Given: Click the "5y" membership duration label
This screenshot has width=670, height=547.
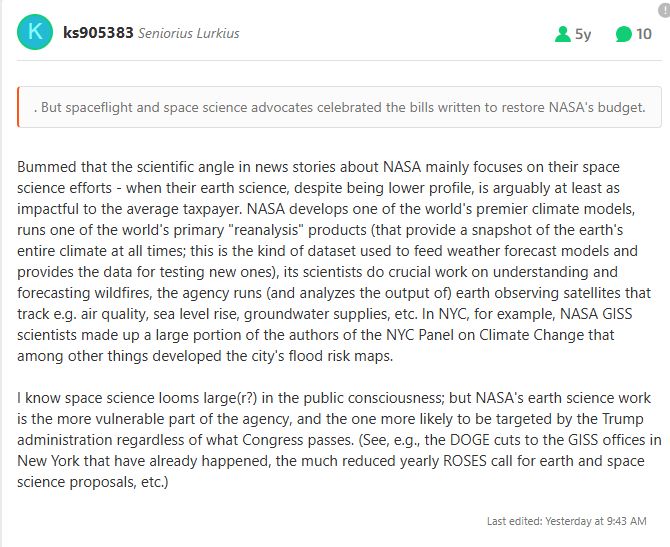Looking at the screenshot, I should 583,34.
